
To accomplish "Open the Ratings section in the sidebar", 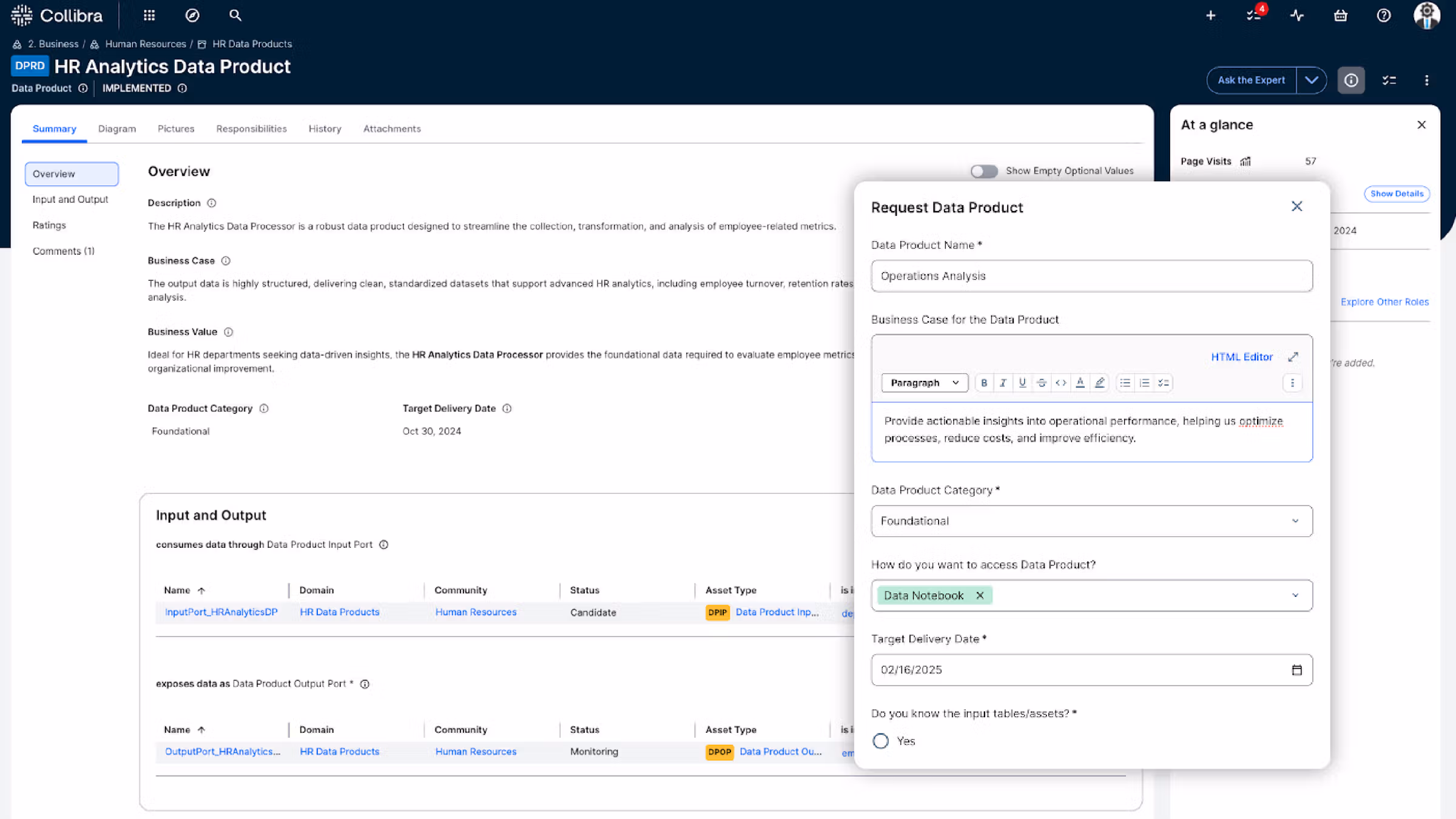I will point(49,225).
